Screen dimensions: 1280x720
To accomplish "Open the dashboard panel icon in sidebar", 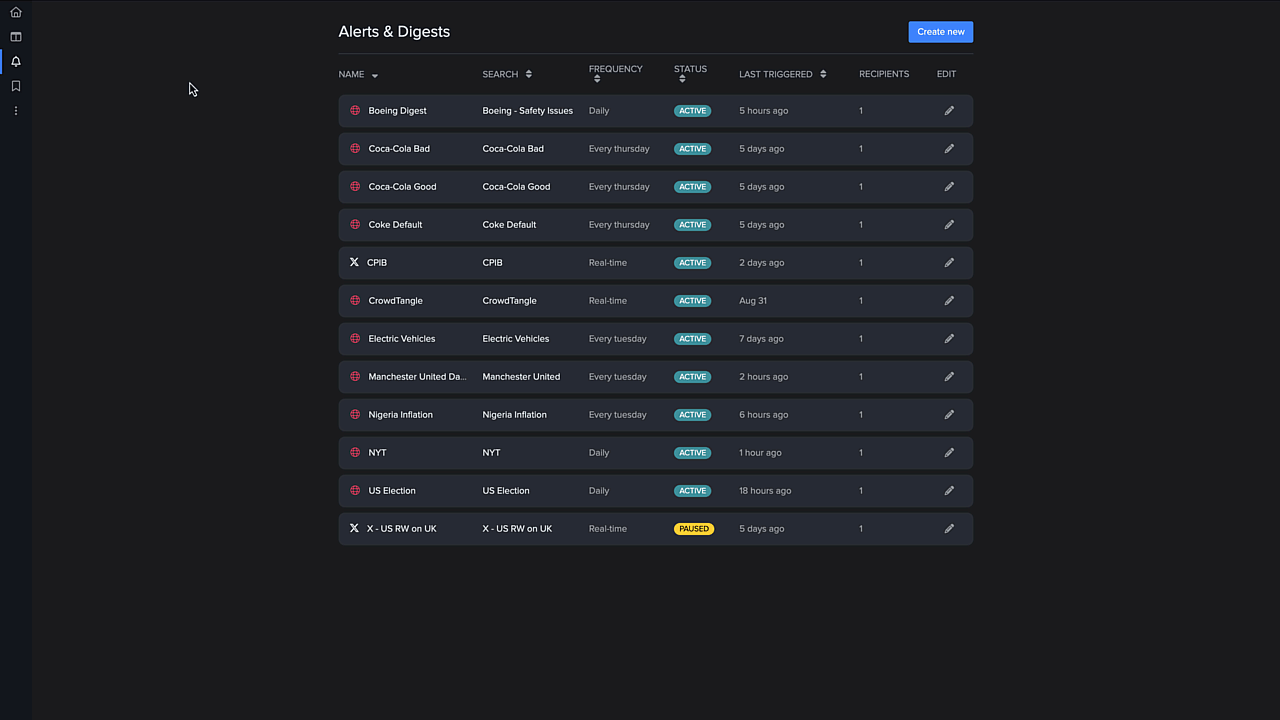I will click(x=16, y=37).
